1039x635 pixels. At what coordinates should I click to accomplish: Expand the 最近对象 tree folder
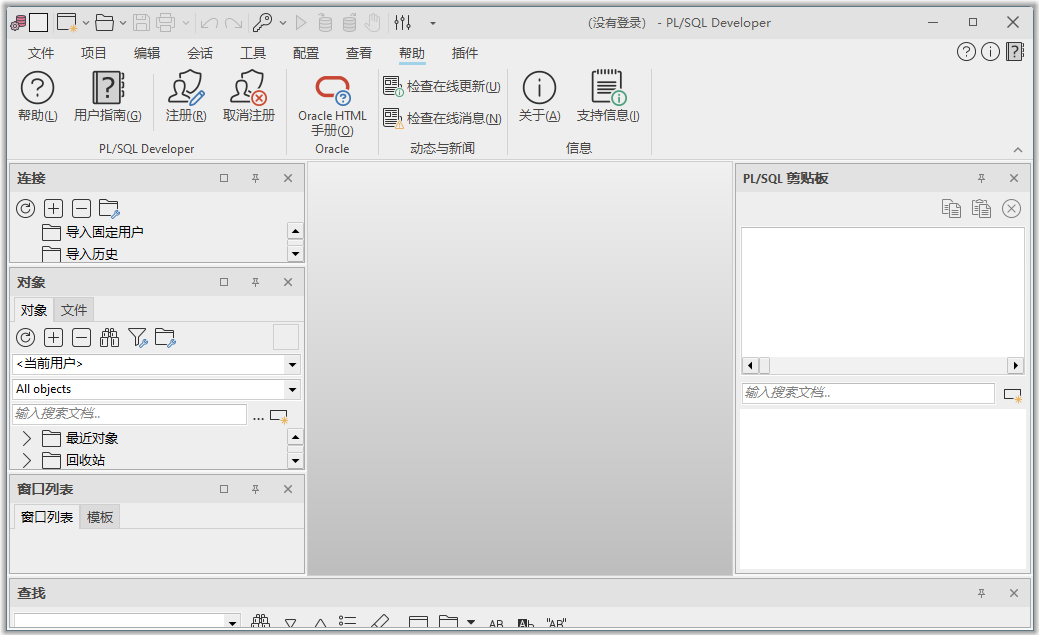click(x=27, y=439)
